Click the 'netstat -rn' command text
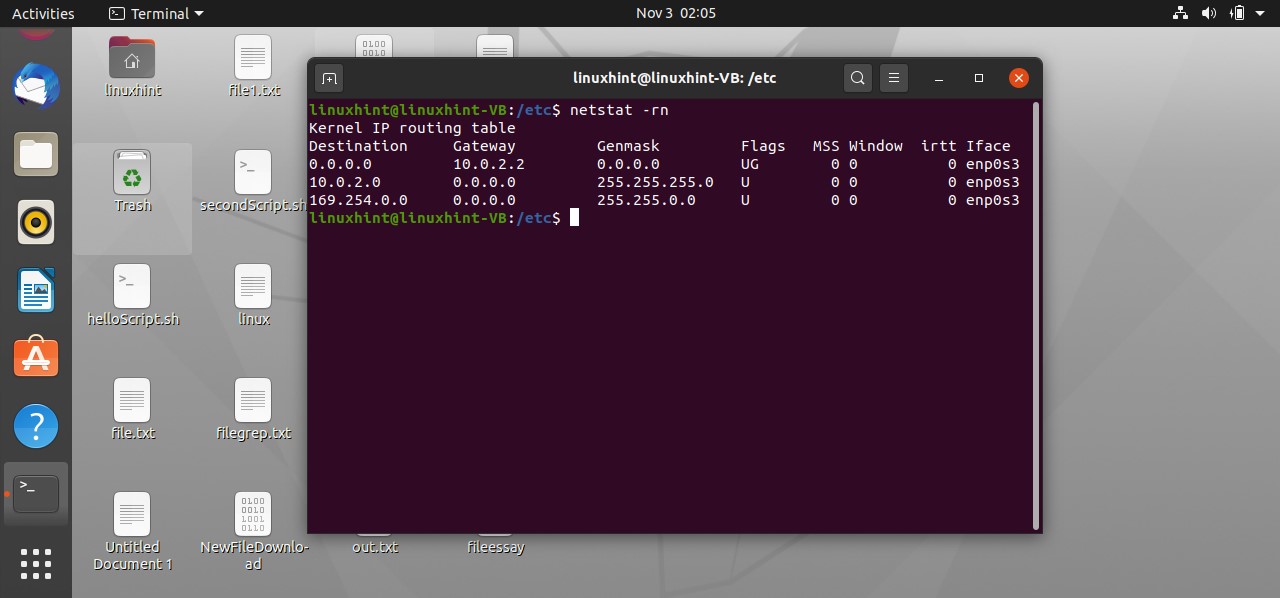 click(x=619, y=109)
